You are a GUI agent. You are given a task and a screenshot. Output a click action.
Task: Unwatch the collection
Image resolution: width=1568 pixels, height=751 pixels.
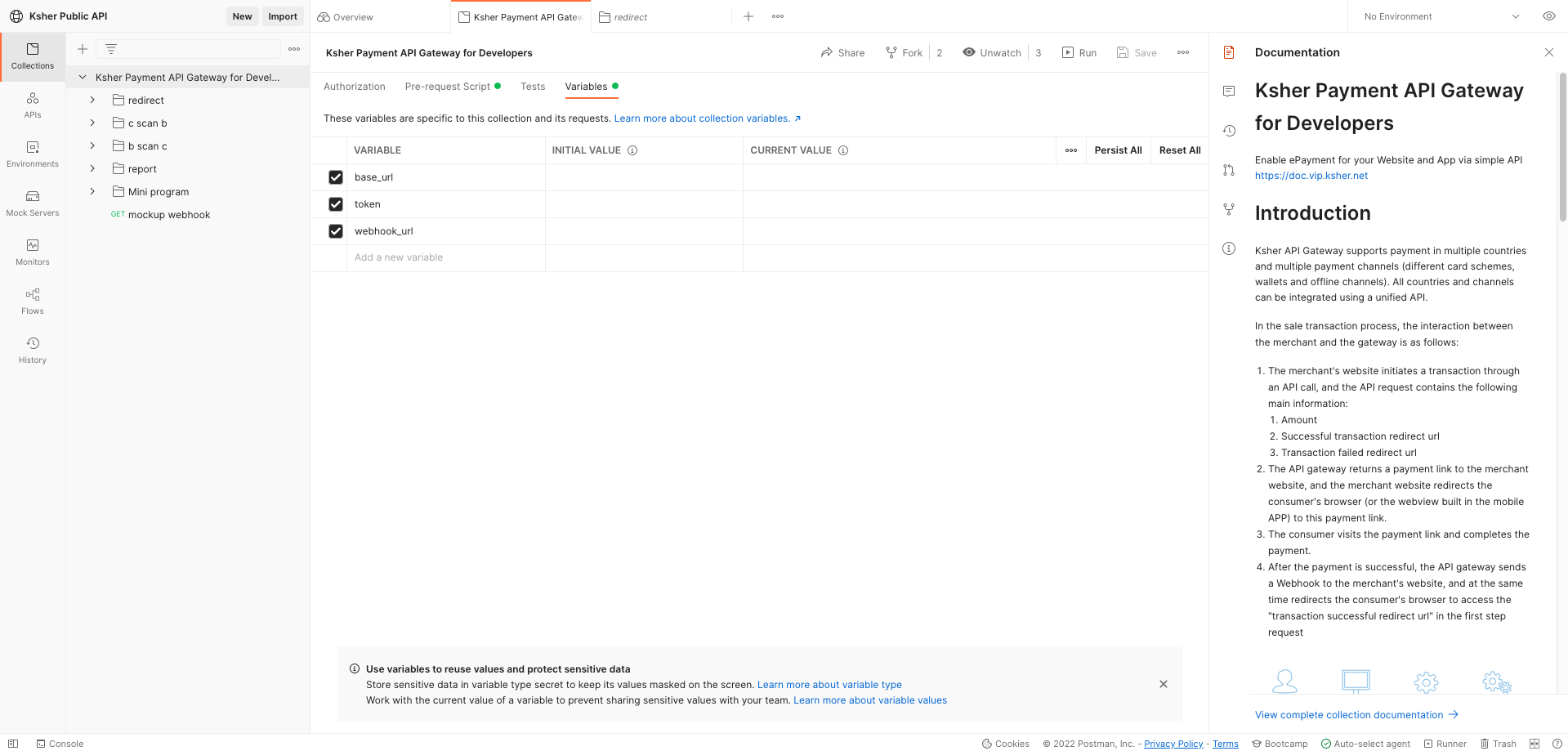pyautogui.click(x=992, y=52)
